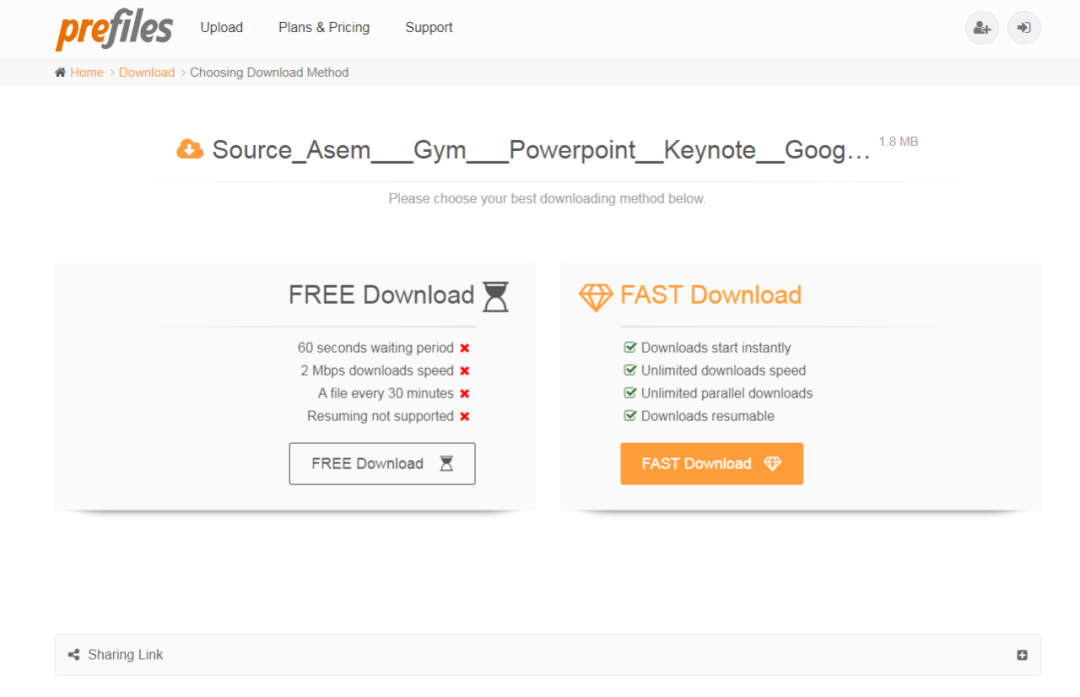The width and height of the screenshot is (1080, 697).
Task: Click the 1.8 MB file size
Action: tap(898, 141)
